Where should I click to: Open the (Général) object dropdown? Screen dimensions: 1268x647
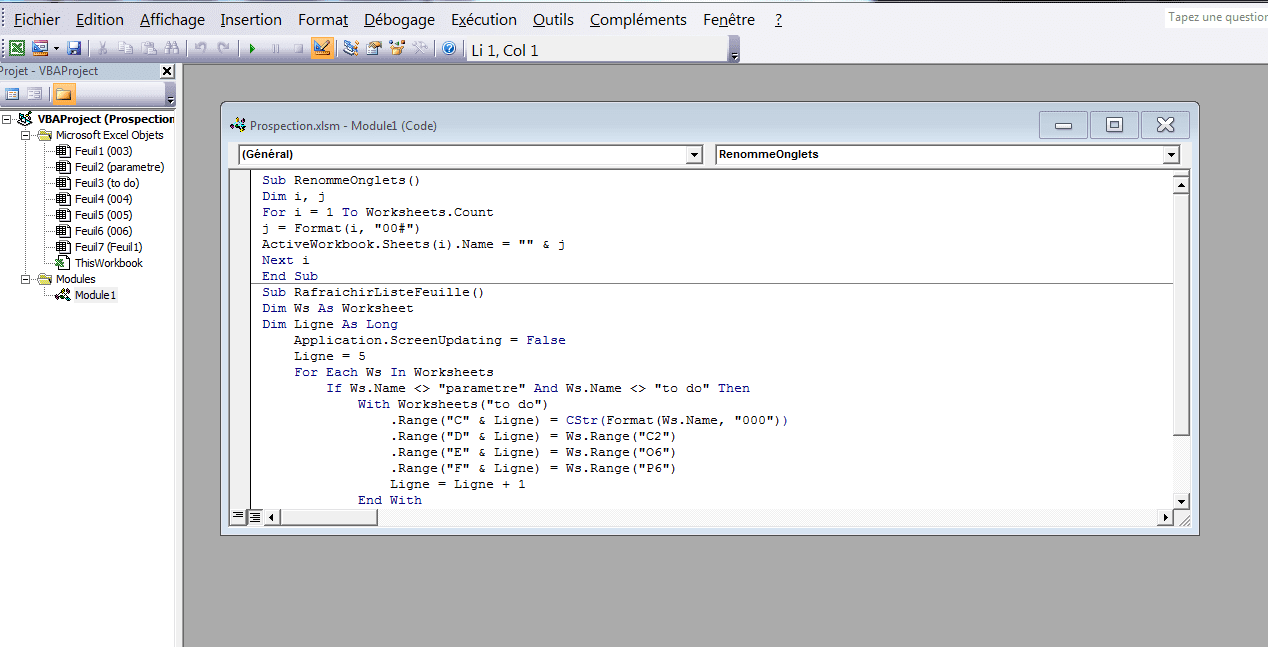coord(694,155)
